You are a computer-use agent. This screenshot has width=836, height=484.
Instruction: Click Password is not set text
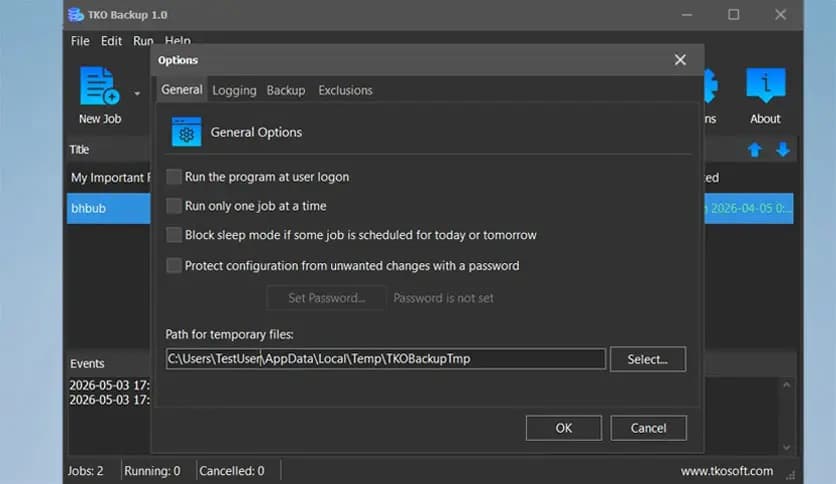[x=443, y=298]
